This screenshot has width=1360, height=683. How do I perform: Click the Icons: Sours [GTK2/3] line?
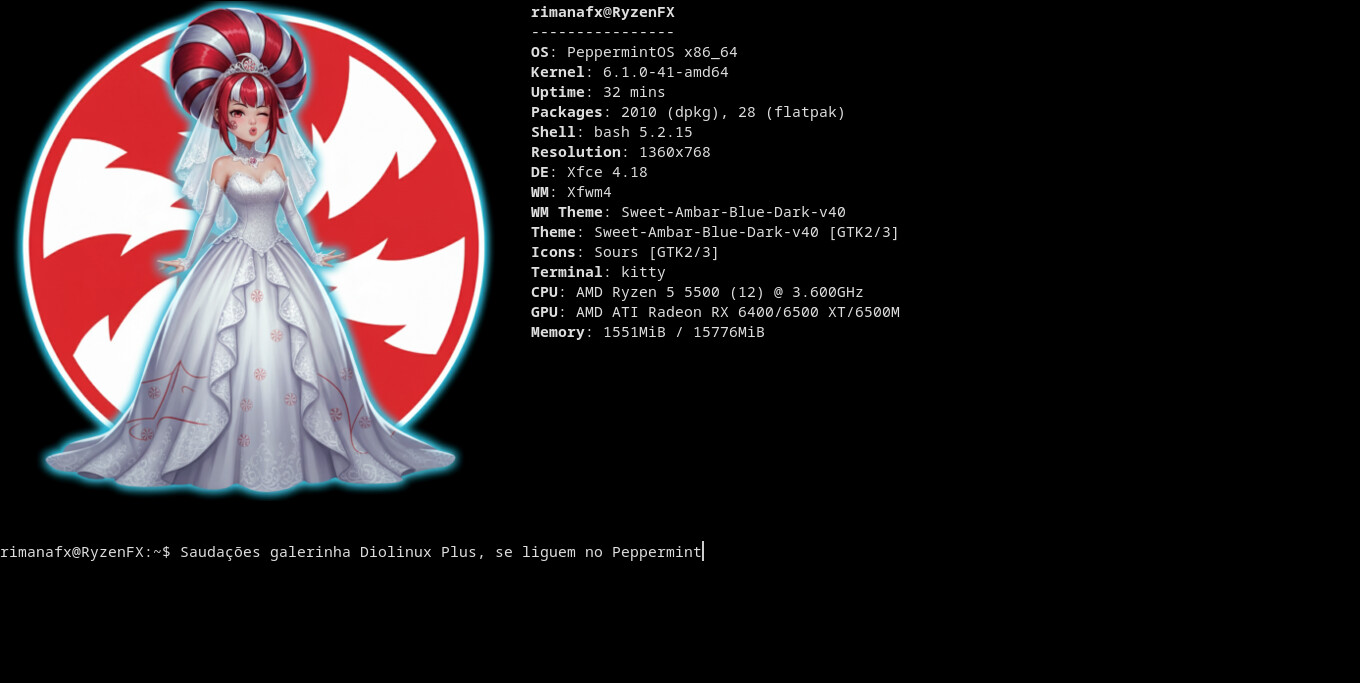(625, 252)
